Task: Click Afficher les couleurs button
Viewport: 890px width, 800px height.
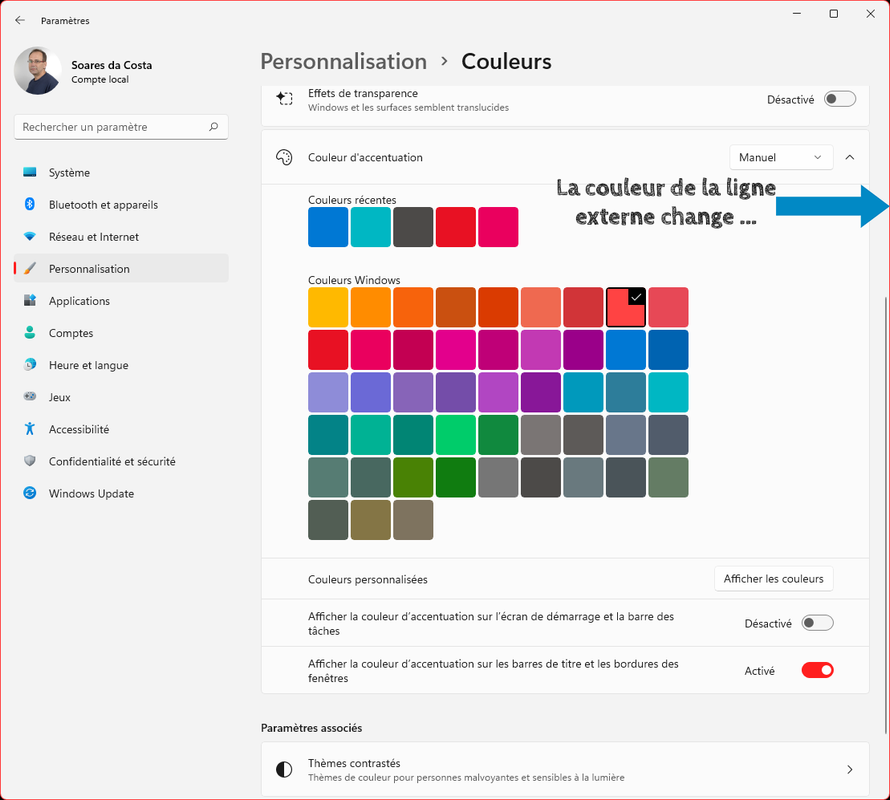Action: click(773, 579)
